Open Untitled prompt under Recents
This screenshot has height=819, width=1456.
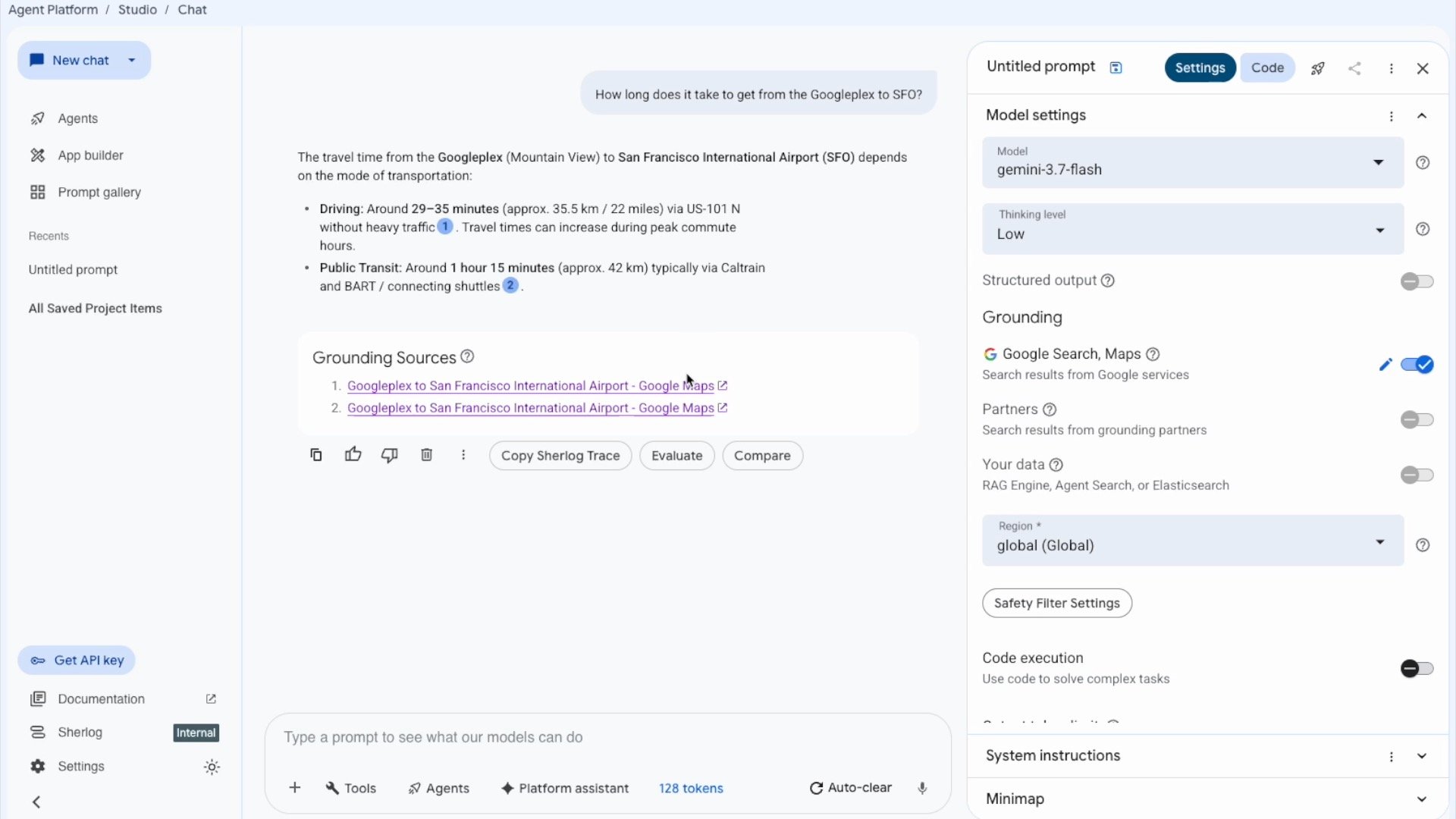point(73,270)
